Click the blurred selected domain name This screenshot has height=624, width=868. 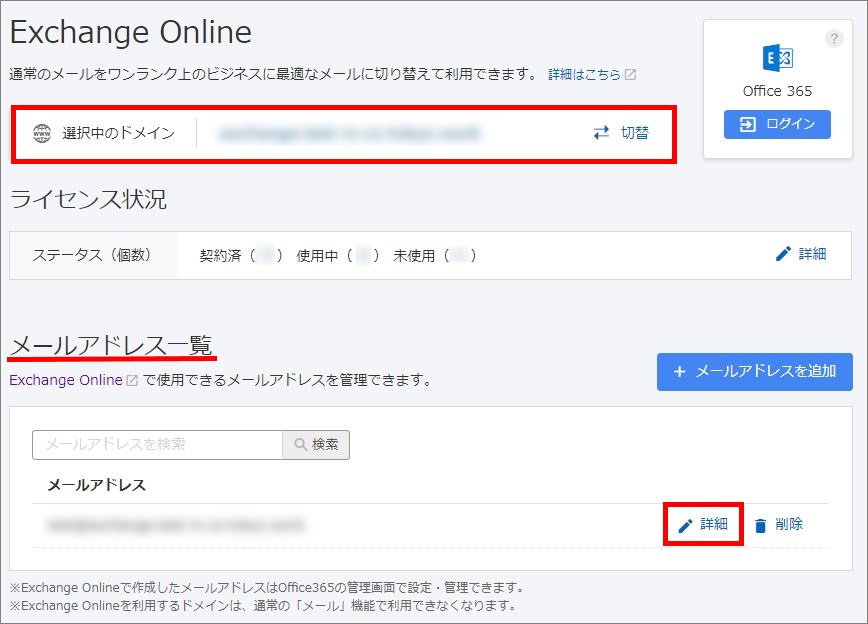[x=349, y=133]
